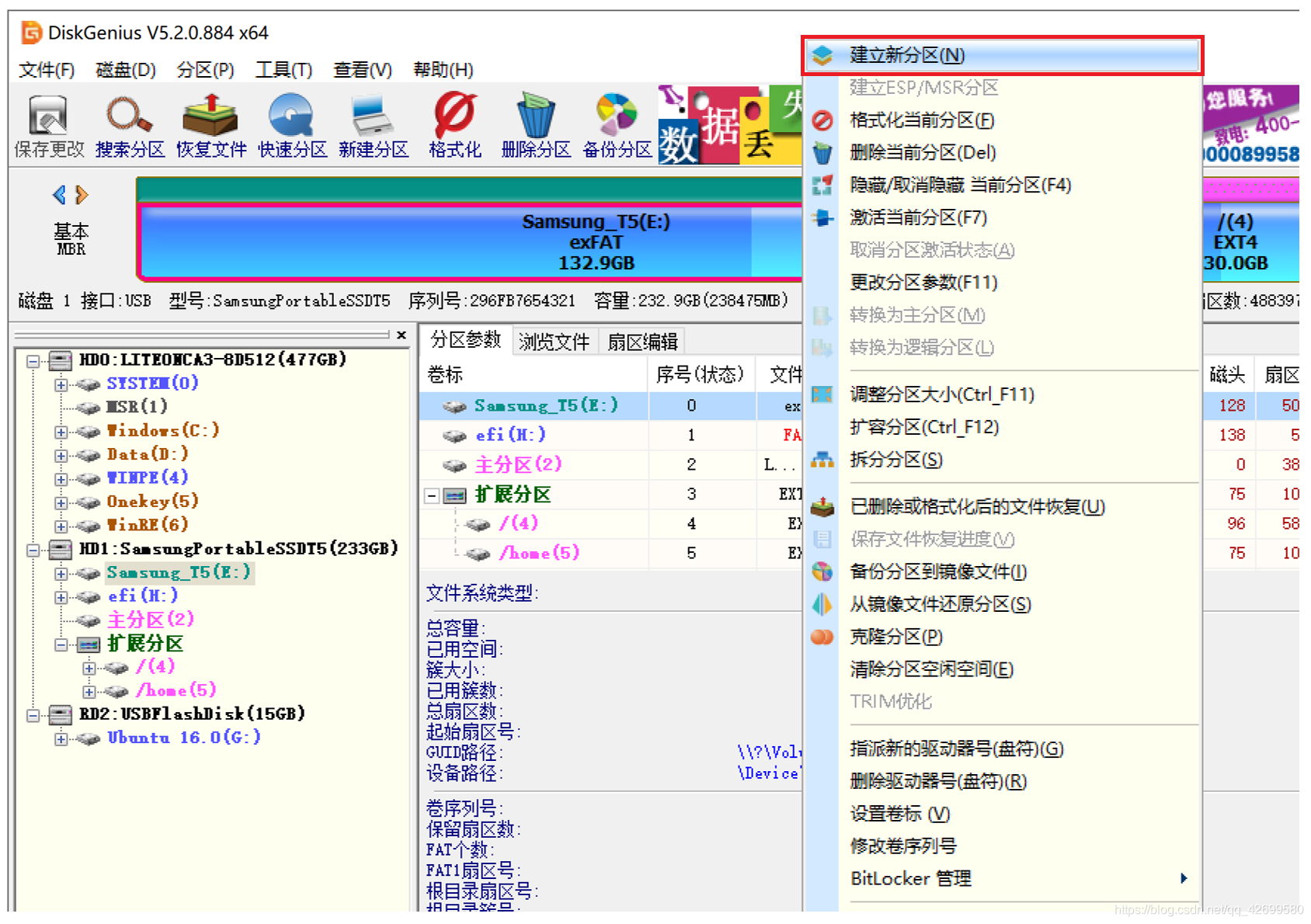Click the 卷标 column header

point(534,375)
